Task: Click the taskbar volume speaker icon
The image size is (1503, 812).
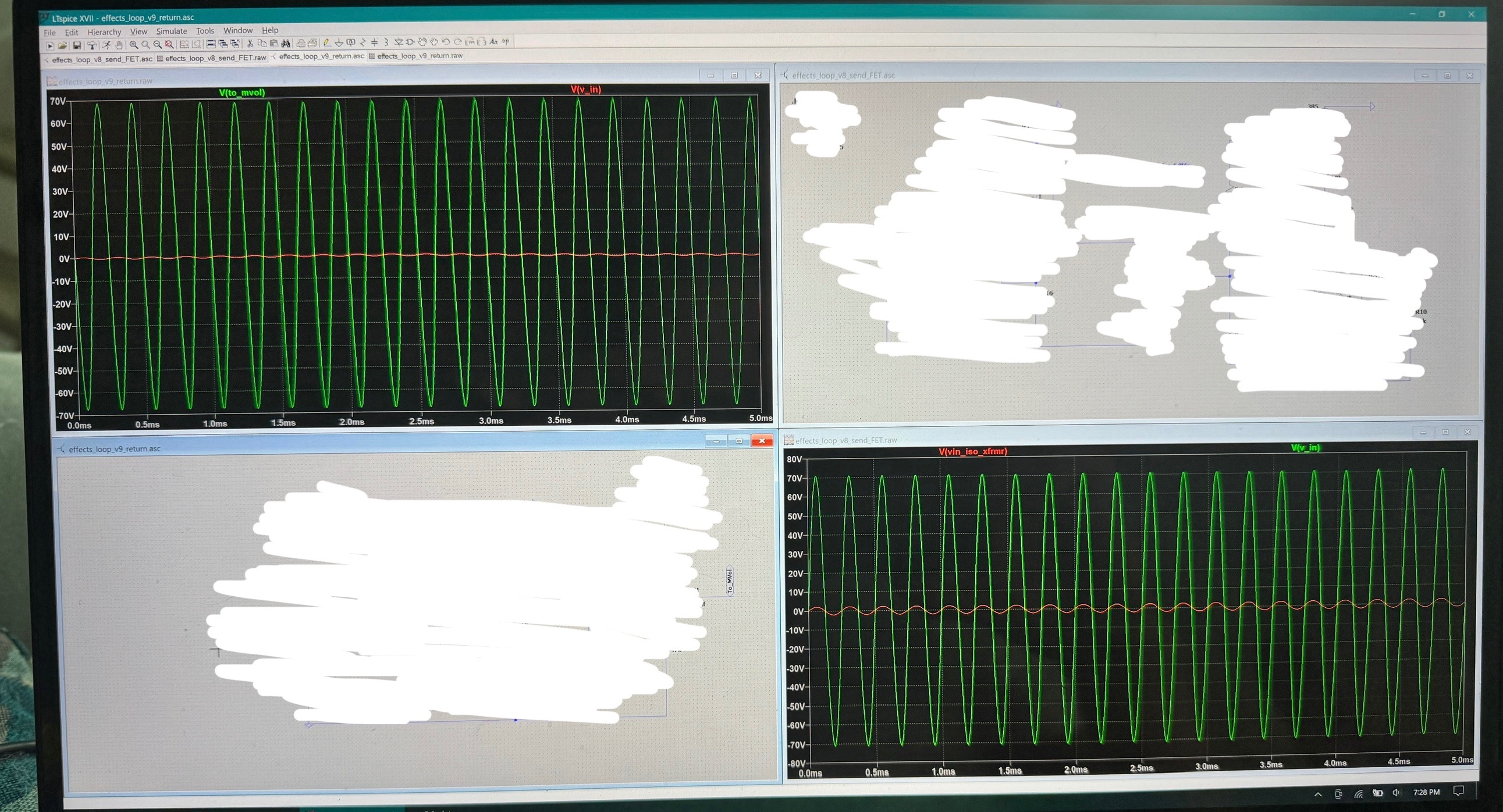Action: 1397,793
